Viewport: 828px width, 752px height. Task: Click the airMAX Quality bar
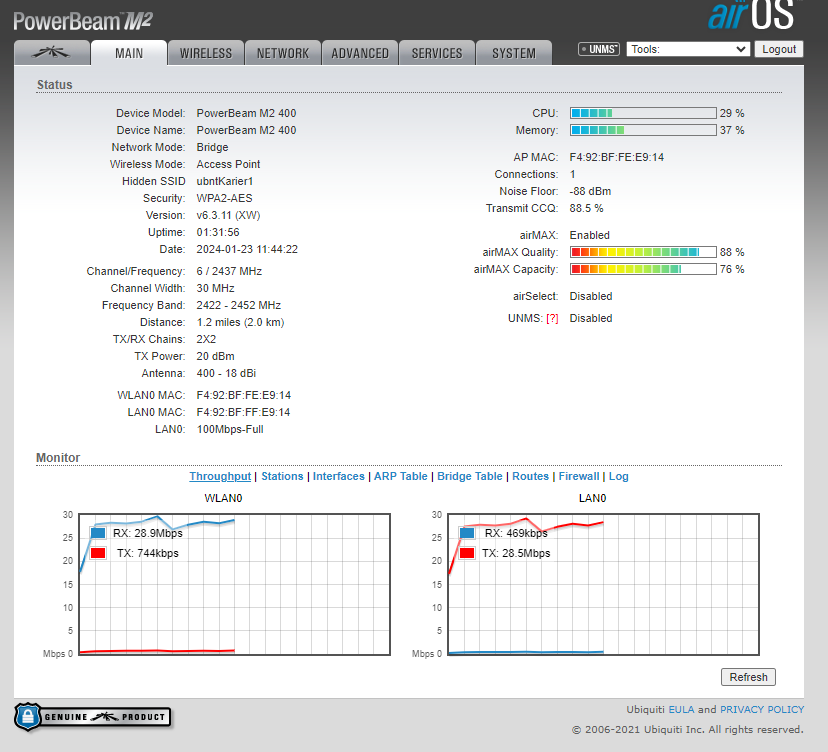click(x=643, y=252)
